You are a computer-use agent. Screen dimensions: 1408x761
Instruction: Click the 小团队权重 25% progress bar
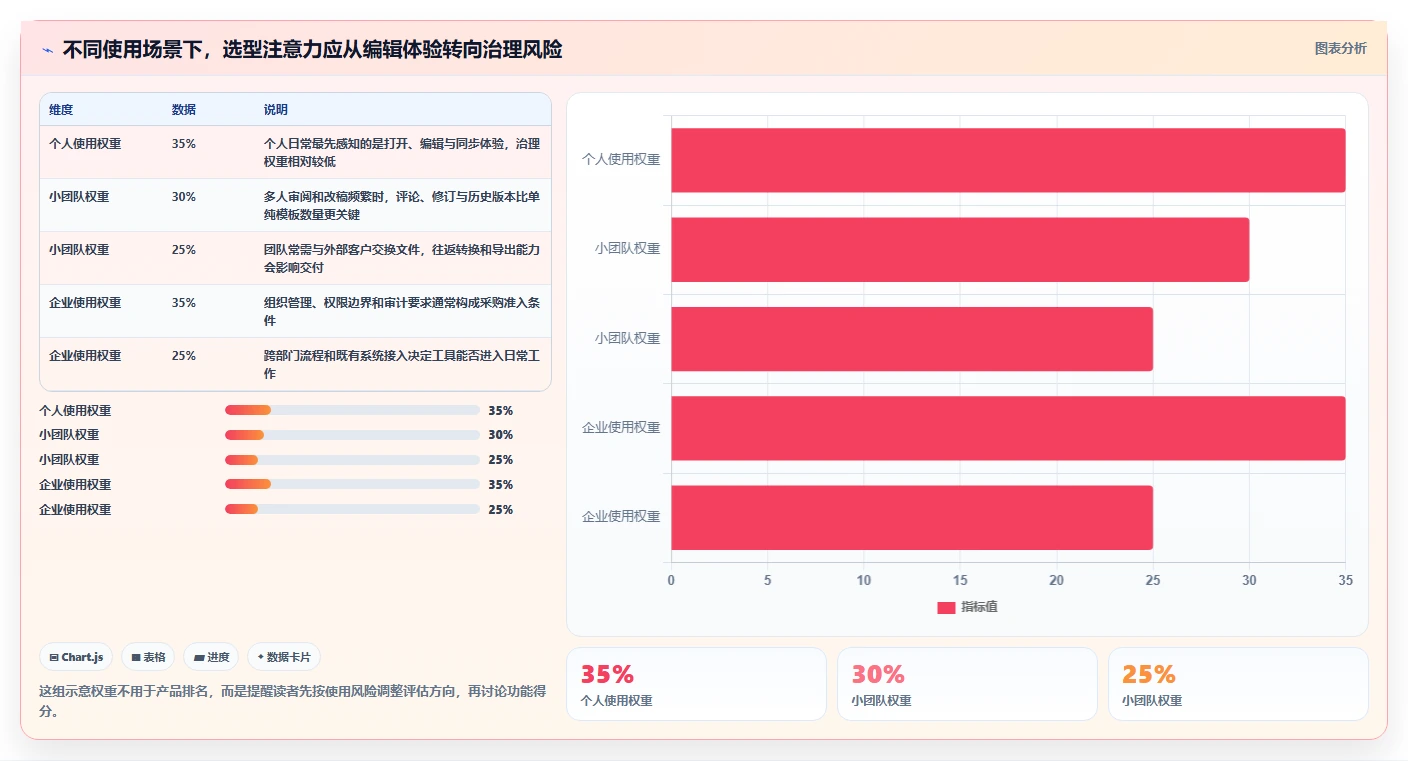tap(352, 460)
